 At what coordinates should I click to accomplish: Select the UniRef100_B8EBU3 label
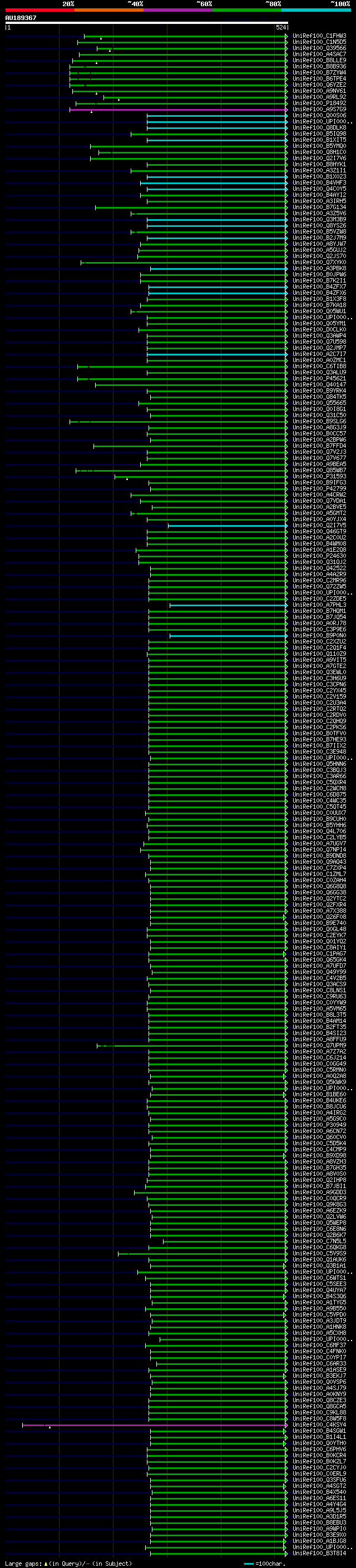point(319,1522)
